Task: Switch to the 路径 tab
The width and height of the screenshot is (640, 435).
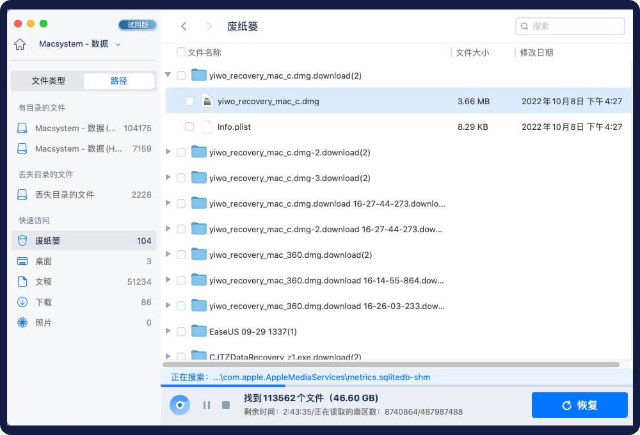Action: pyautogui.click(x=118, y=81)
